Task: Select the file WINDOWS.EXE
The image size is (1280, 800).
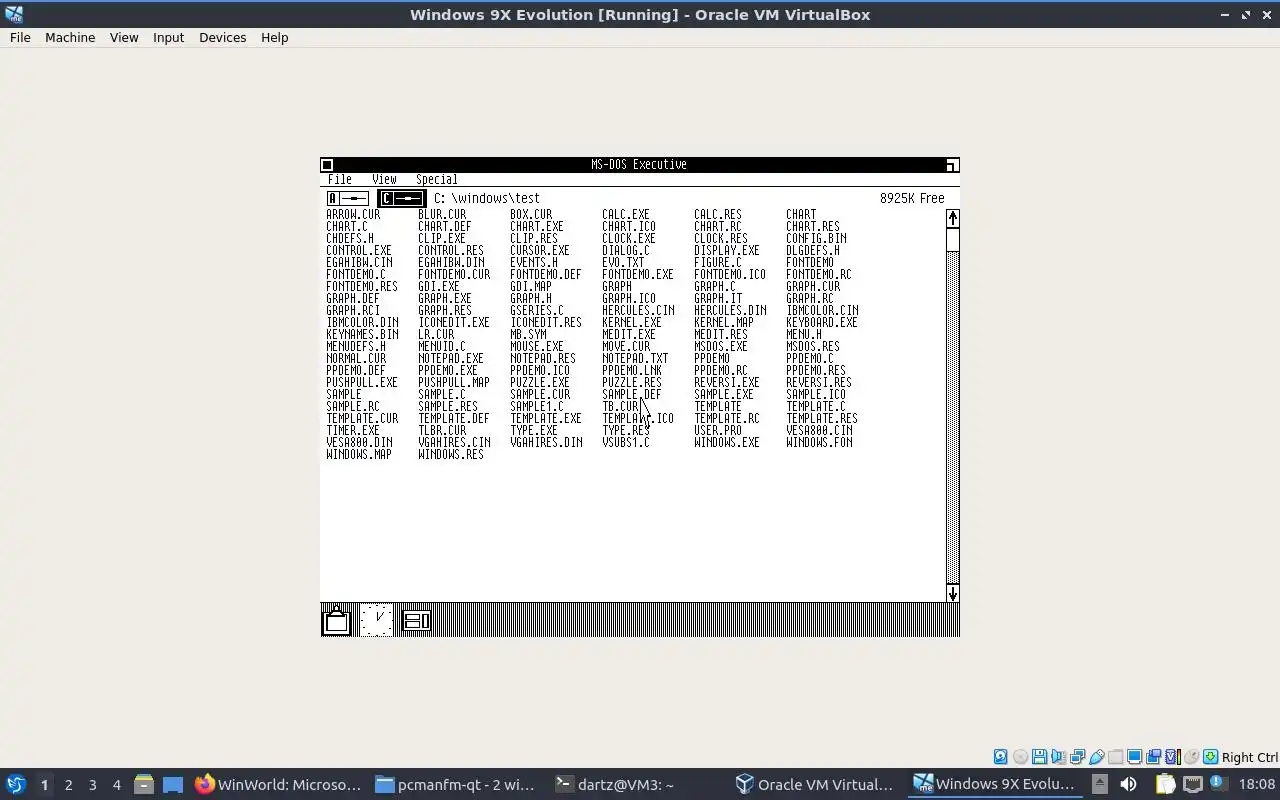Action: [x=727, y=442]
